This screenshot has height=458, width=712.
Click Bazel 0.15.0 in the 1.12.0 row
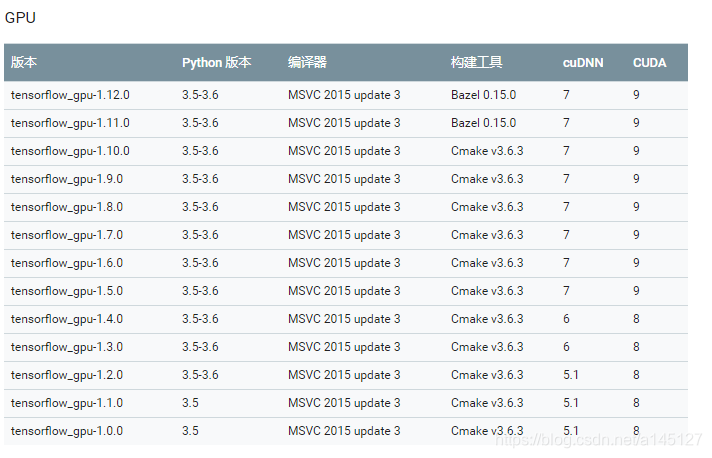pyautogui.click(x=484, y=95)
